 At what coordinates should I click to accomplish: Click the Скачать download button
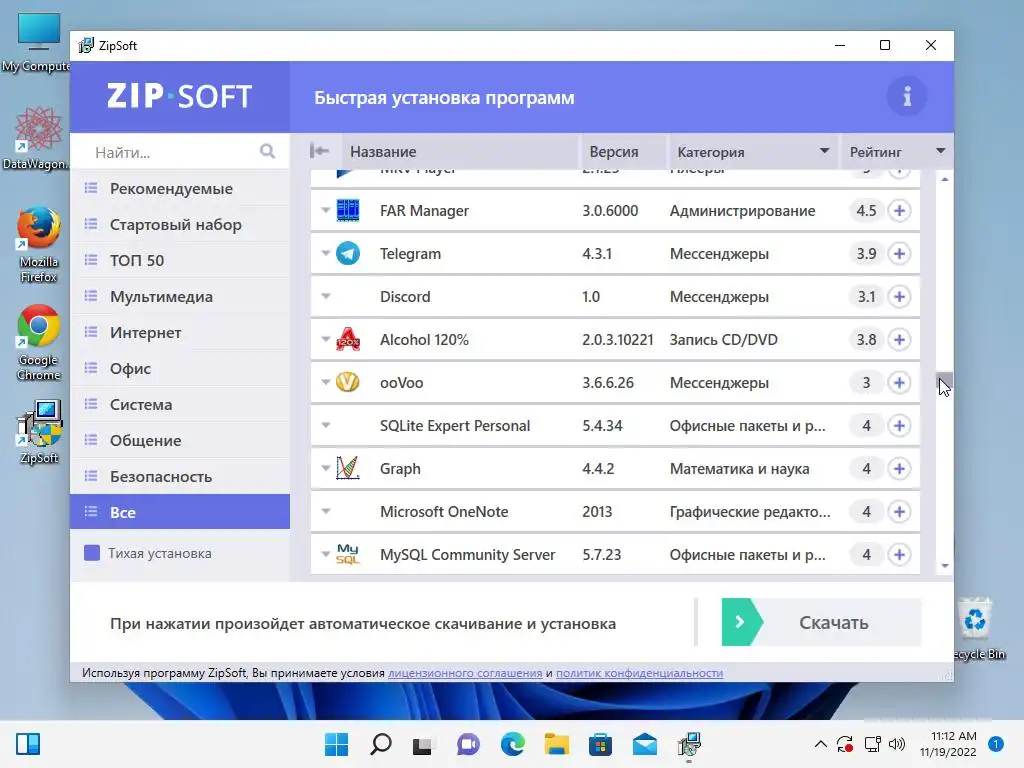pos(822,622)
